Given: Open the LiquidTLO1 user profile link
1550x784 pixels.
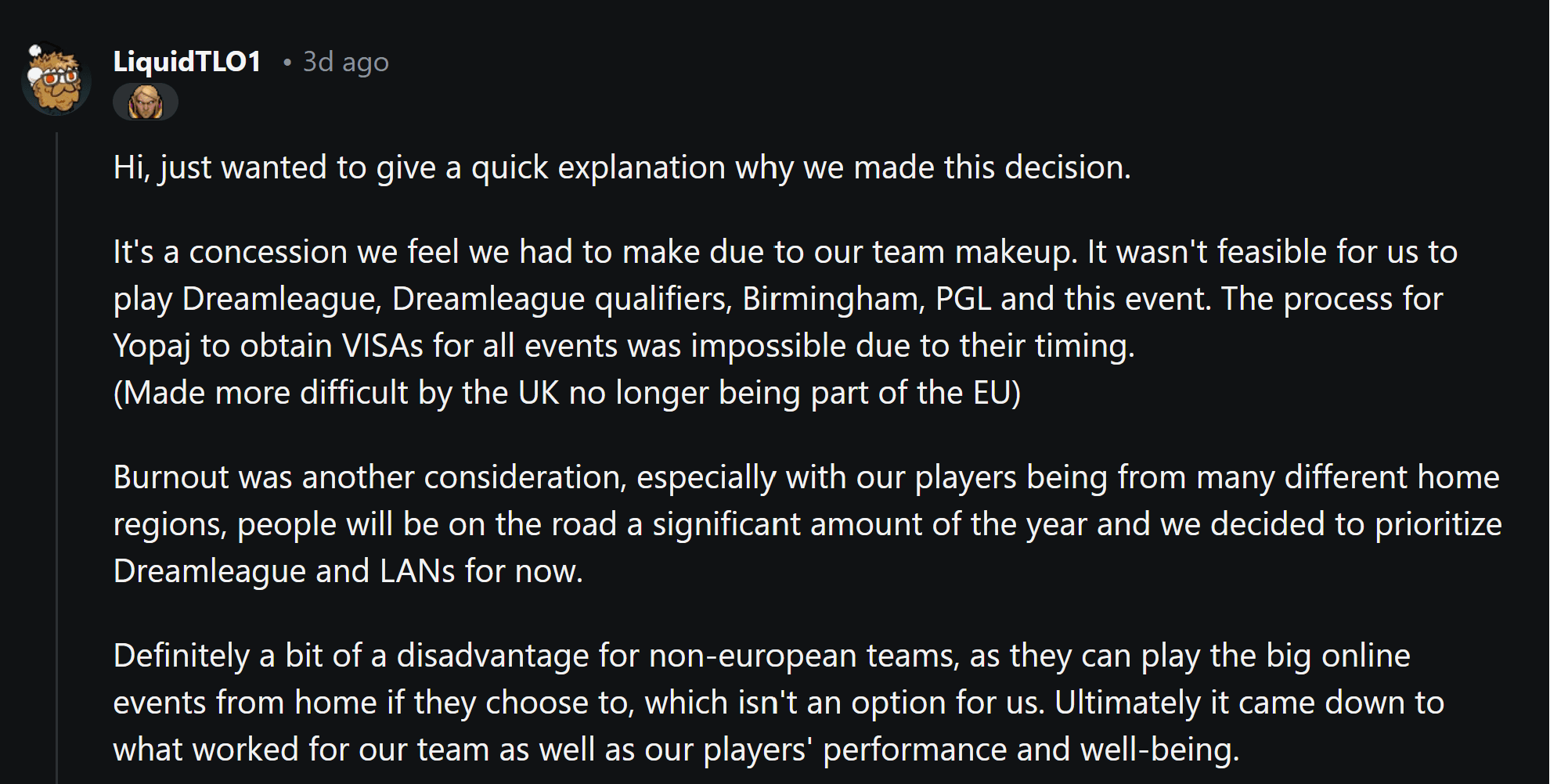Looking at the screenshot, I should pyautogui.click(x=187, y=62).
